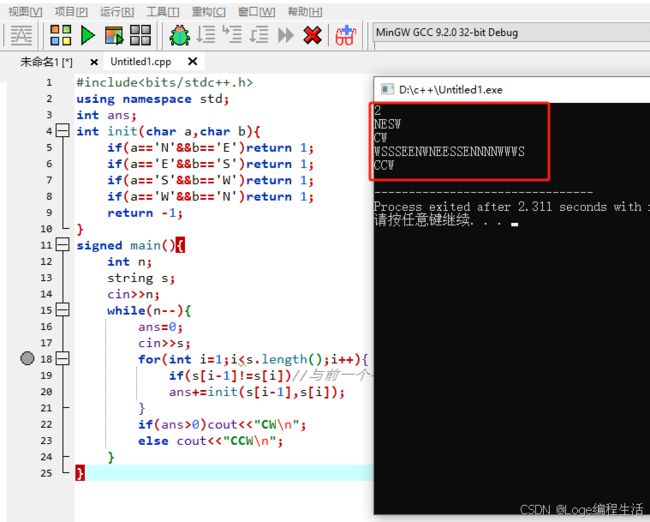Click line number 25 in the gutter
Screen dimensions: 650x522
[x=46, y=473]
